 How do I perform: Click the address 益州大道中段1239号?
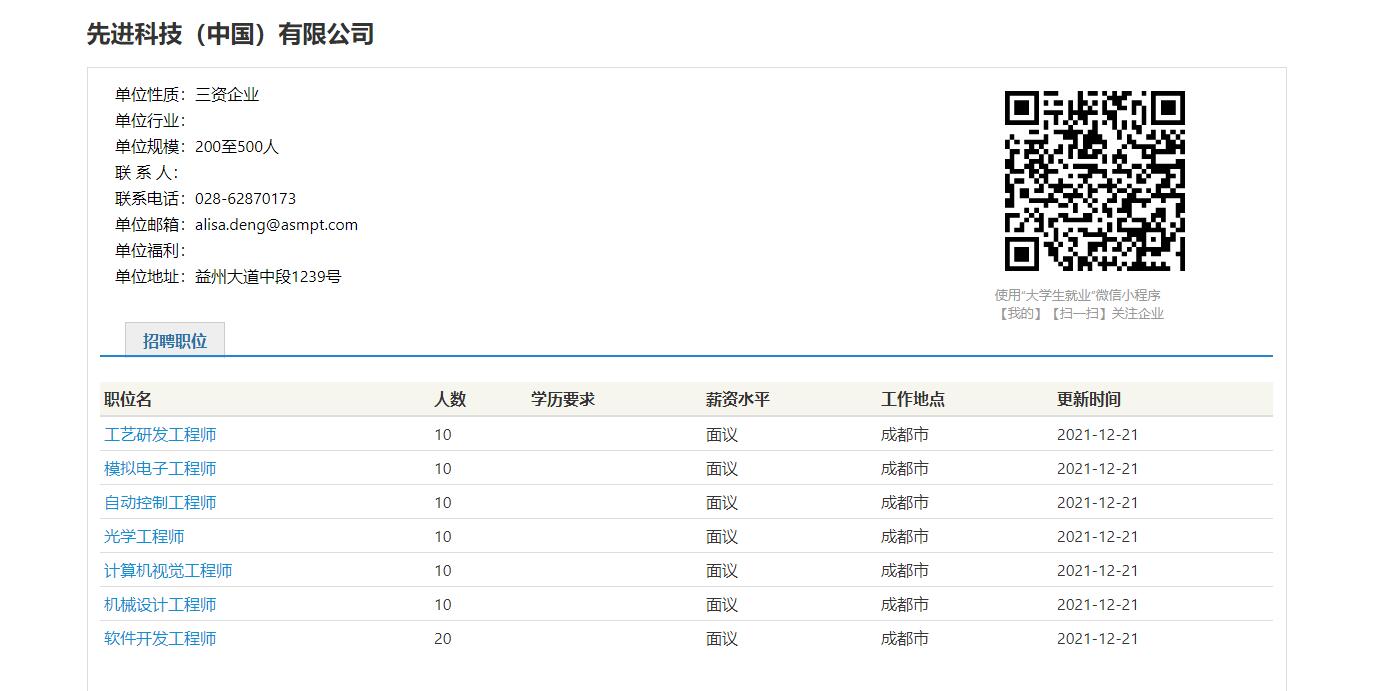click(268, 277)
